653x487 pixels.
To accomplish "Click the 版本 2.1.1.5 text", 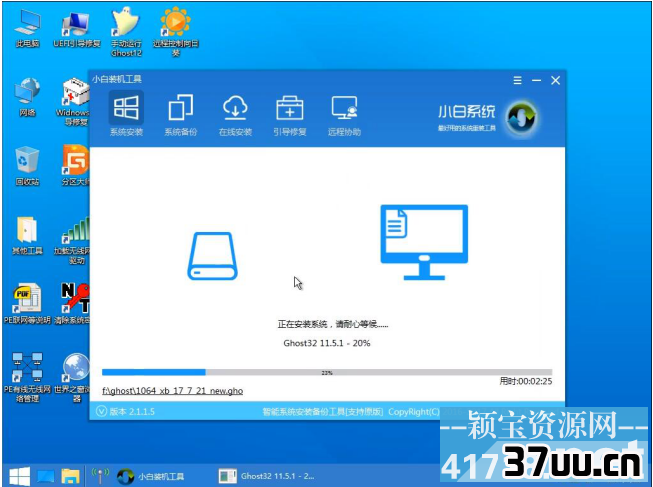I will pyautogui.click(x=132, y=412).
